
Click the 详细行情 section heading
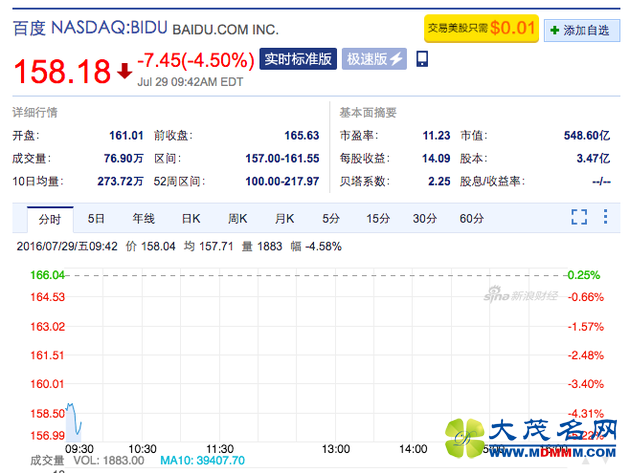35,112
